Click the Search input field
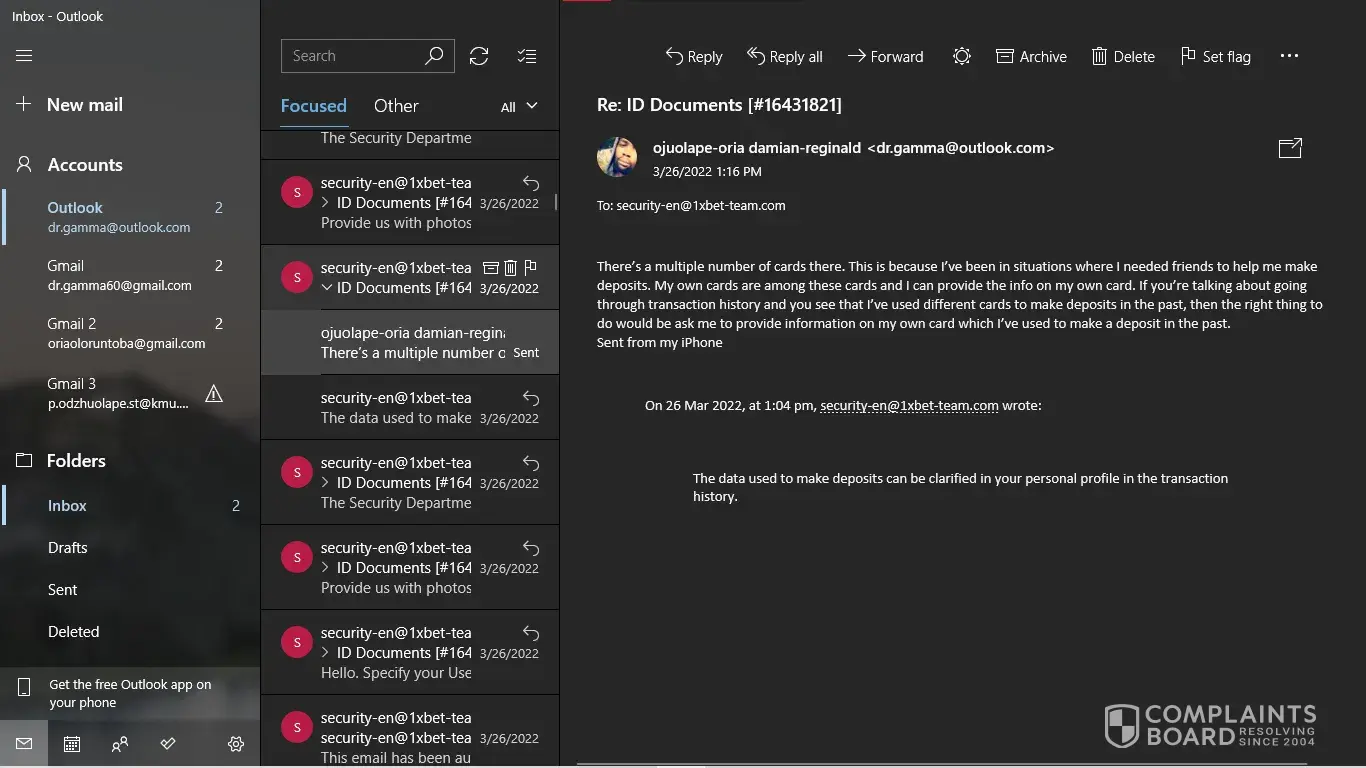The width and height of the screenshot is (1366, 768). pyautogui.click(x=355, y=56)
